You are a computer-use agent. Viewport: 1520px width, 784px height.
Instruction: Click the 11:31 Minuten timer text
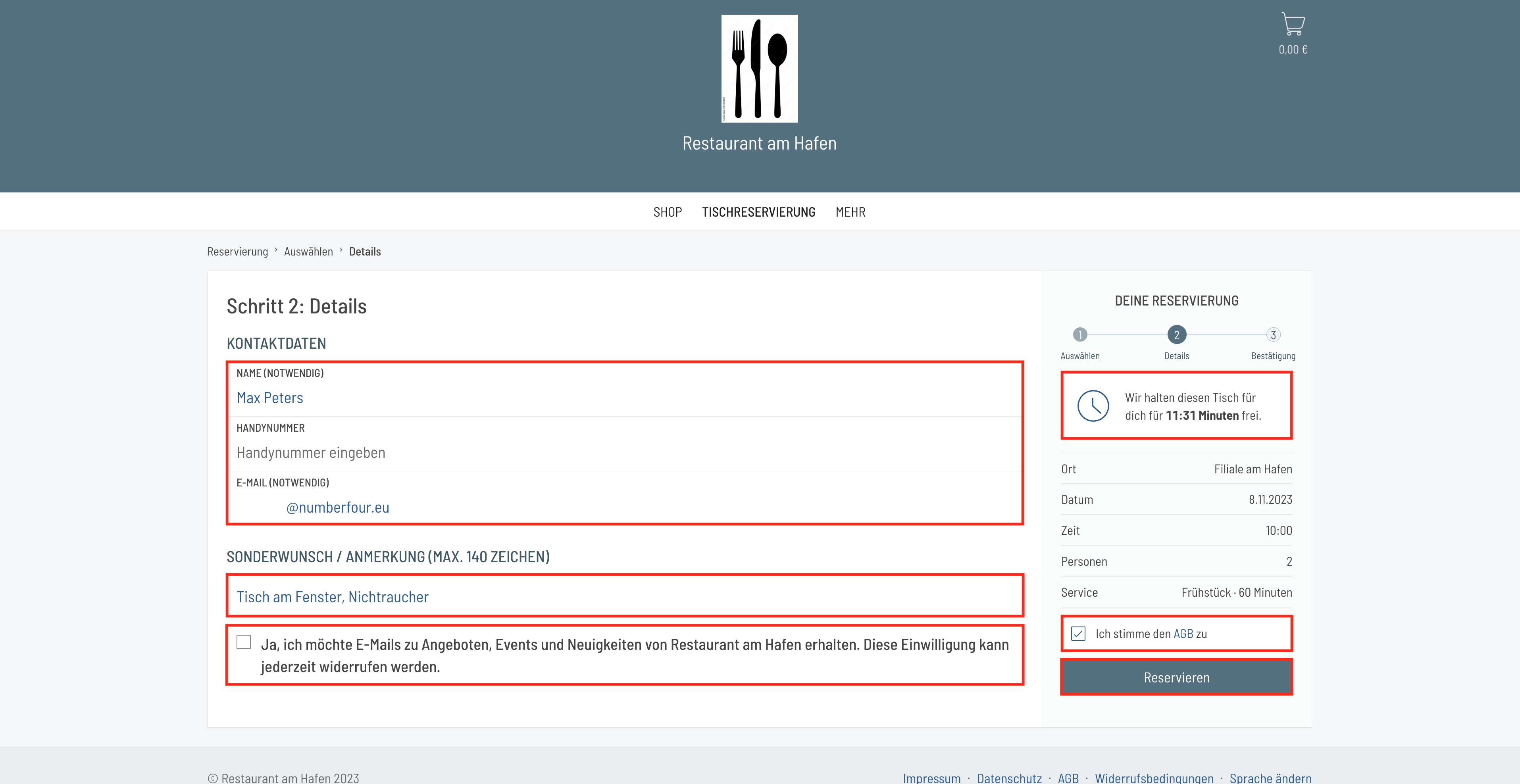tap(1202, 415)
